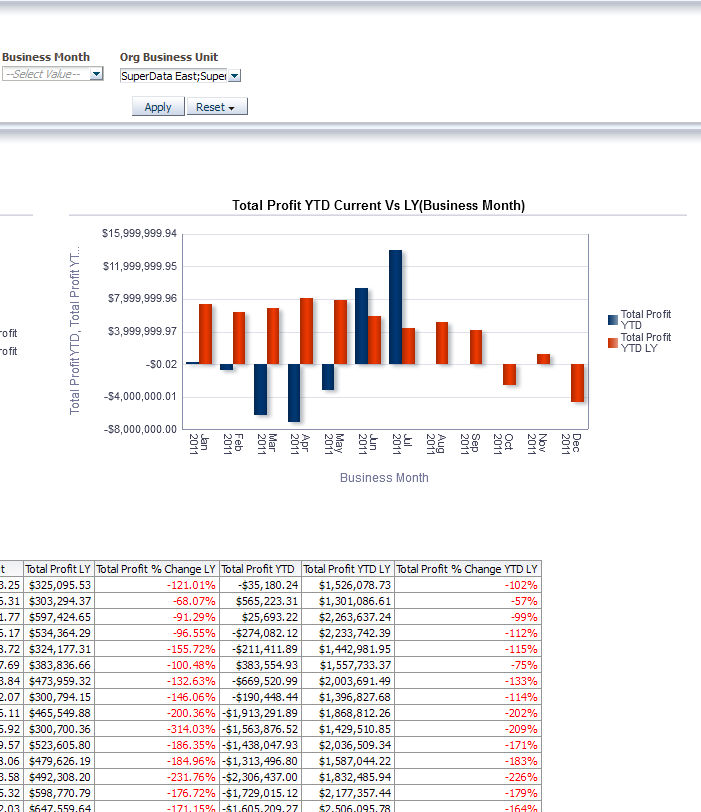701x812 pixels.
Task: Click the Total Profit % Change YTD LY header
Action: tap(467, 569)
